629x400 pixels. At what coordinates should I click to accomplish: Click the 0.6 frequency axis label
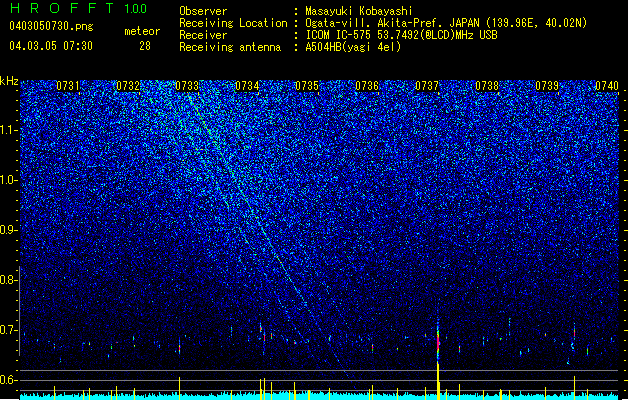coord(8,380)
